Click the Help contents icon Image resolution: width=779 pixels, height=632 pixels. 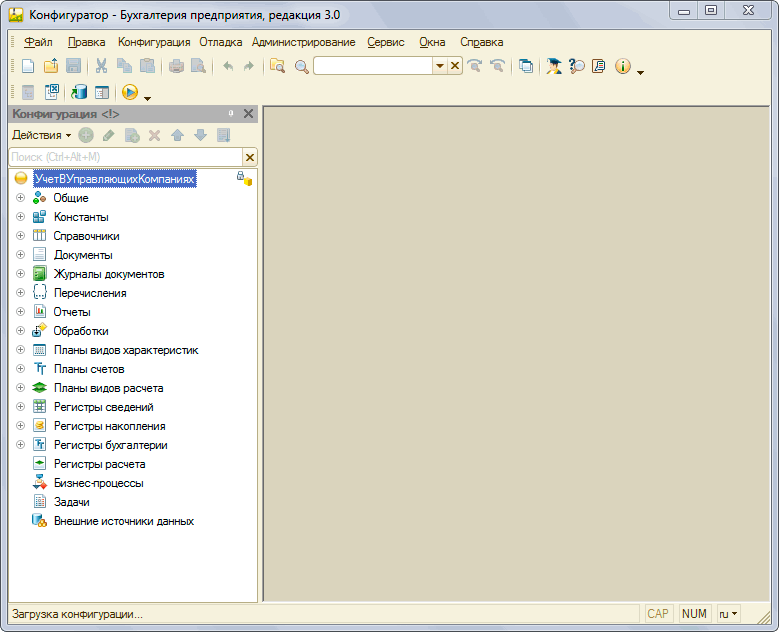599,66
